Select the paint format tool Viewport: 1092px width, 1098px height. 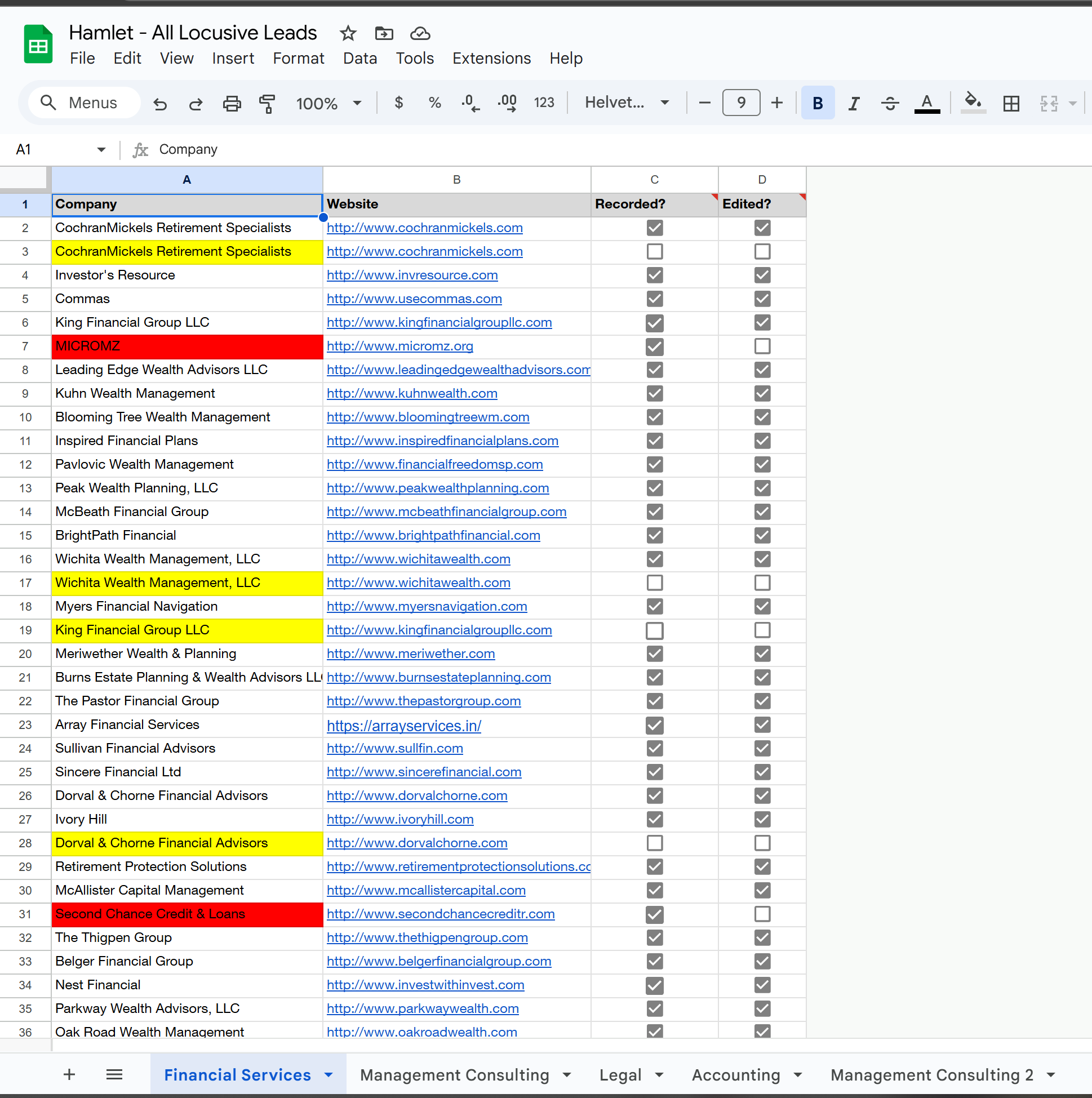tap(267, 104)
